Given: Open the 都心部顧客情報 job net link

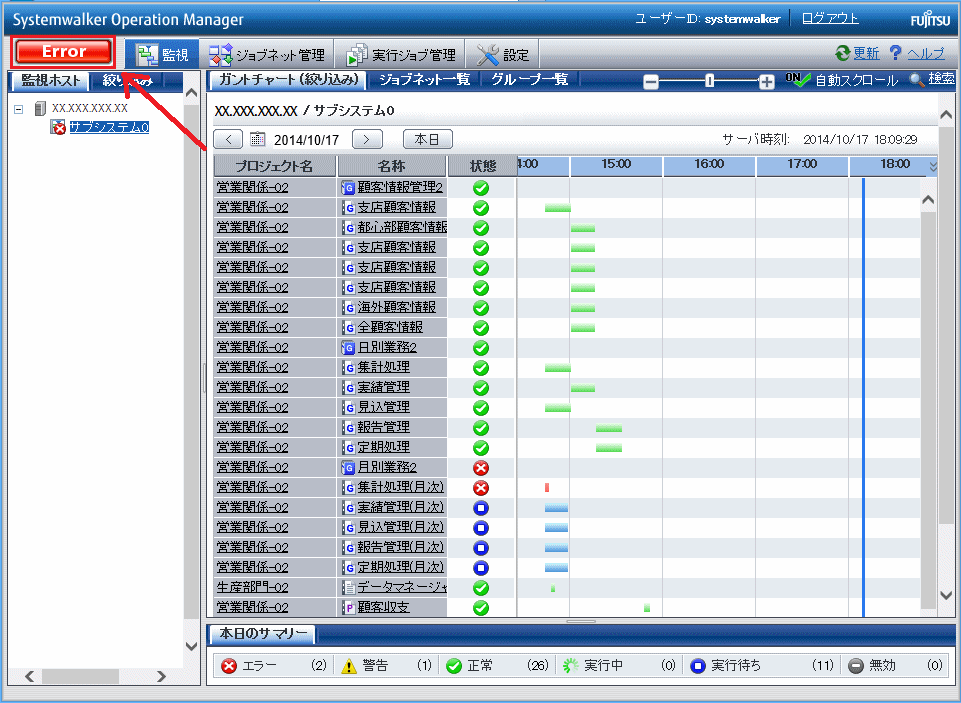Looking at the screenshot, I should click(402, 227).
